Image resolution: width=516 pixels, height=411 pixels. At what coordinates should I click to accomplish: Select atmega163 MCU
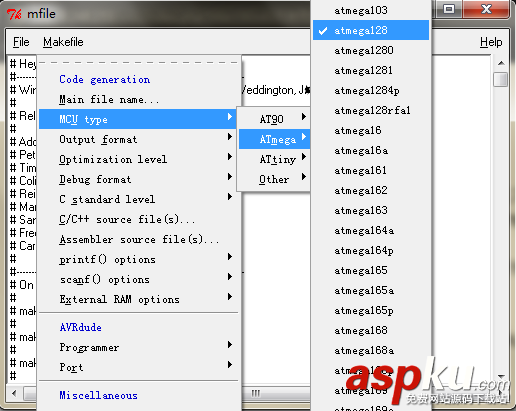(371, 210)
